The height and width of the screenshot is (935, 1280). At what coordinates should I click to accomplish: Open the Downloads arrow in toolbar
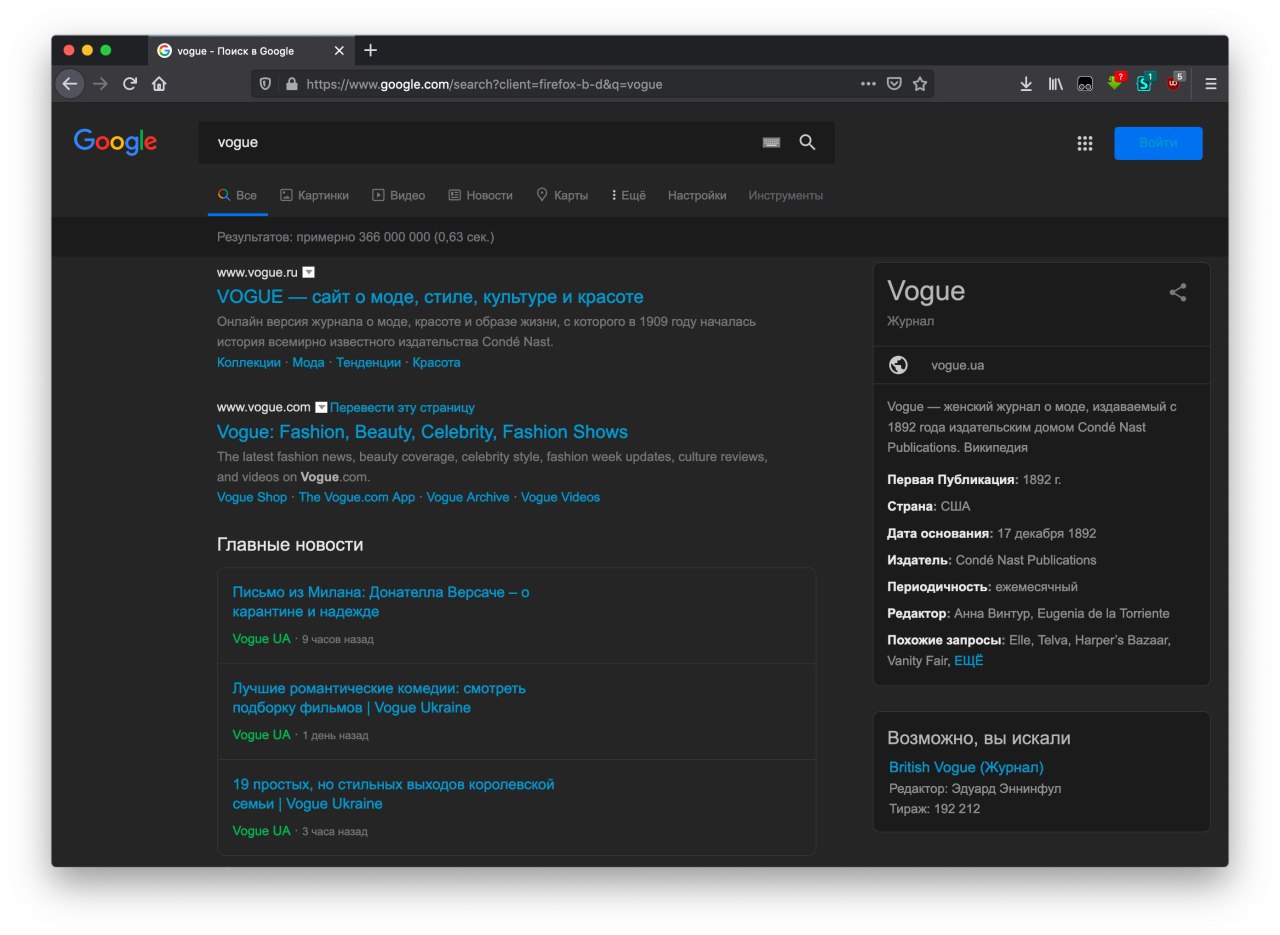pos(1026,84)
